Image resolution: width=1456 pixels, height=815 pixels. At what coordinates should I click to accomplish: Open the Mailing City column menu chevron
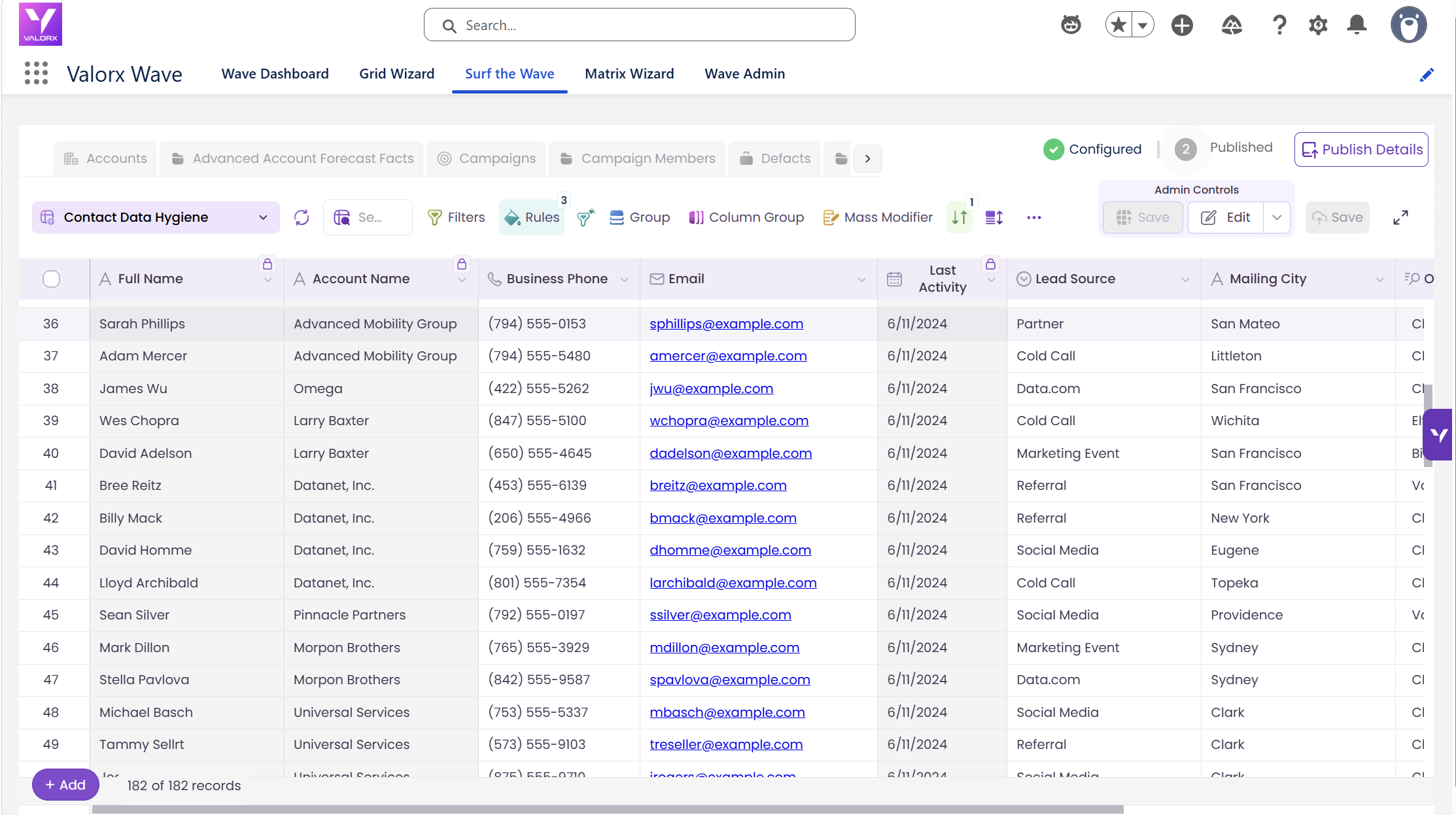(x=1379, y=280)
